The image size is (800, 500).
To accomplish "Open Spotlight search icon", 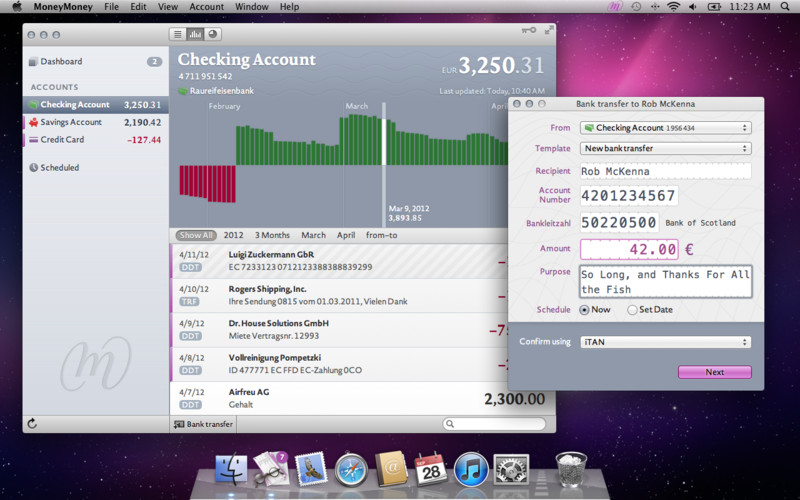I will point(785,7).
